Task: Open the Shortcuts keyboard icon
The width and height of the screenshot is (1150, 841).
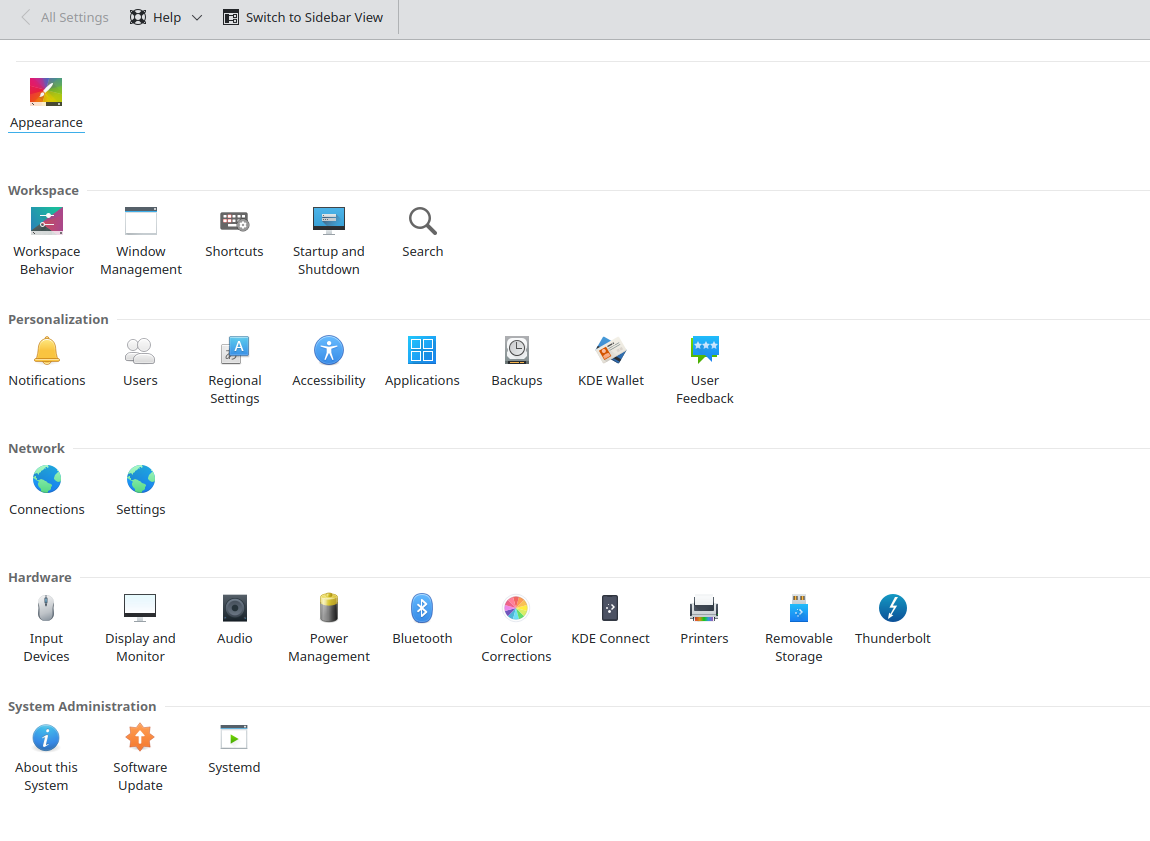Action: click(x=234, y=221)
